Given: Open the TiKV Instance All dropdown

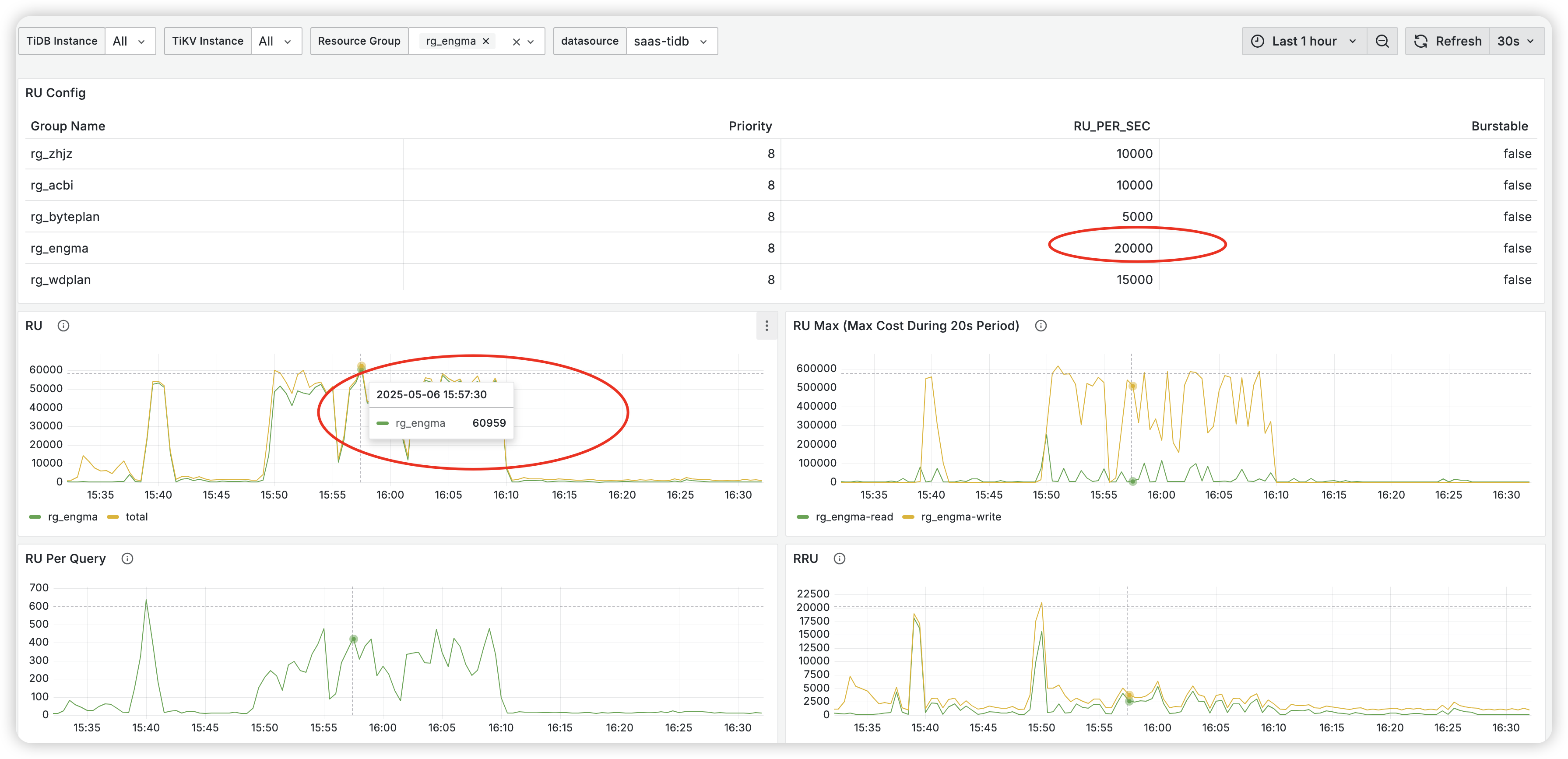Looking at the screenshot, I should point(276,42).
